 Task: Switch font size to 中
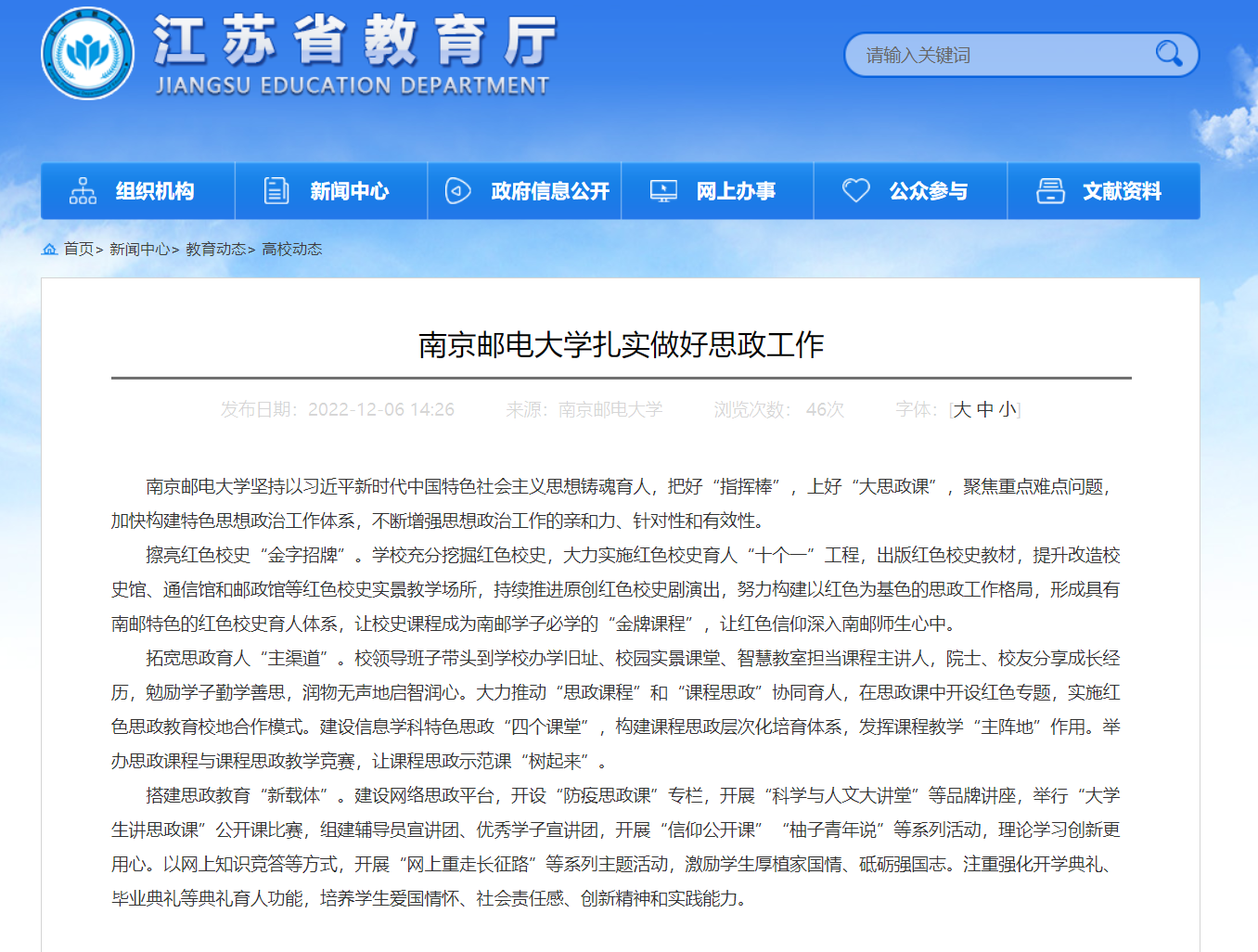tap(985, 409)
